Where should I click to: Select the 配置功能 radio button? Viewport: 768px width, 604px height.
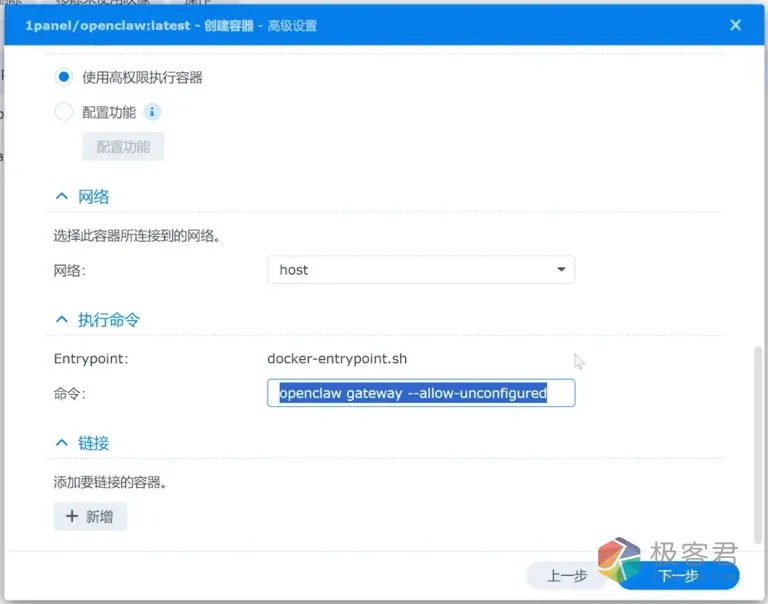point(64,112)
